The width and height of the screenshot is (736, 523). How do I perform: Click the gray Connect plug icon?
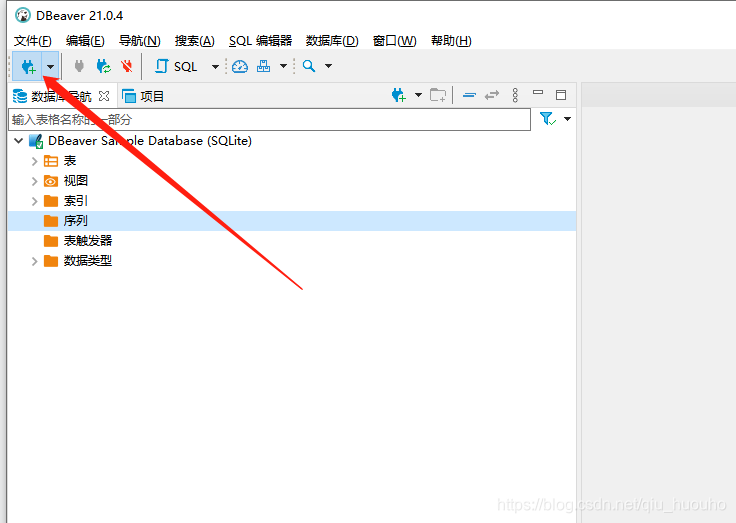click(x=79, y=66)
